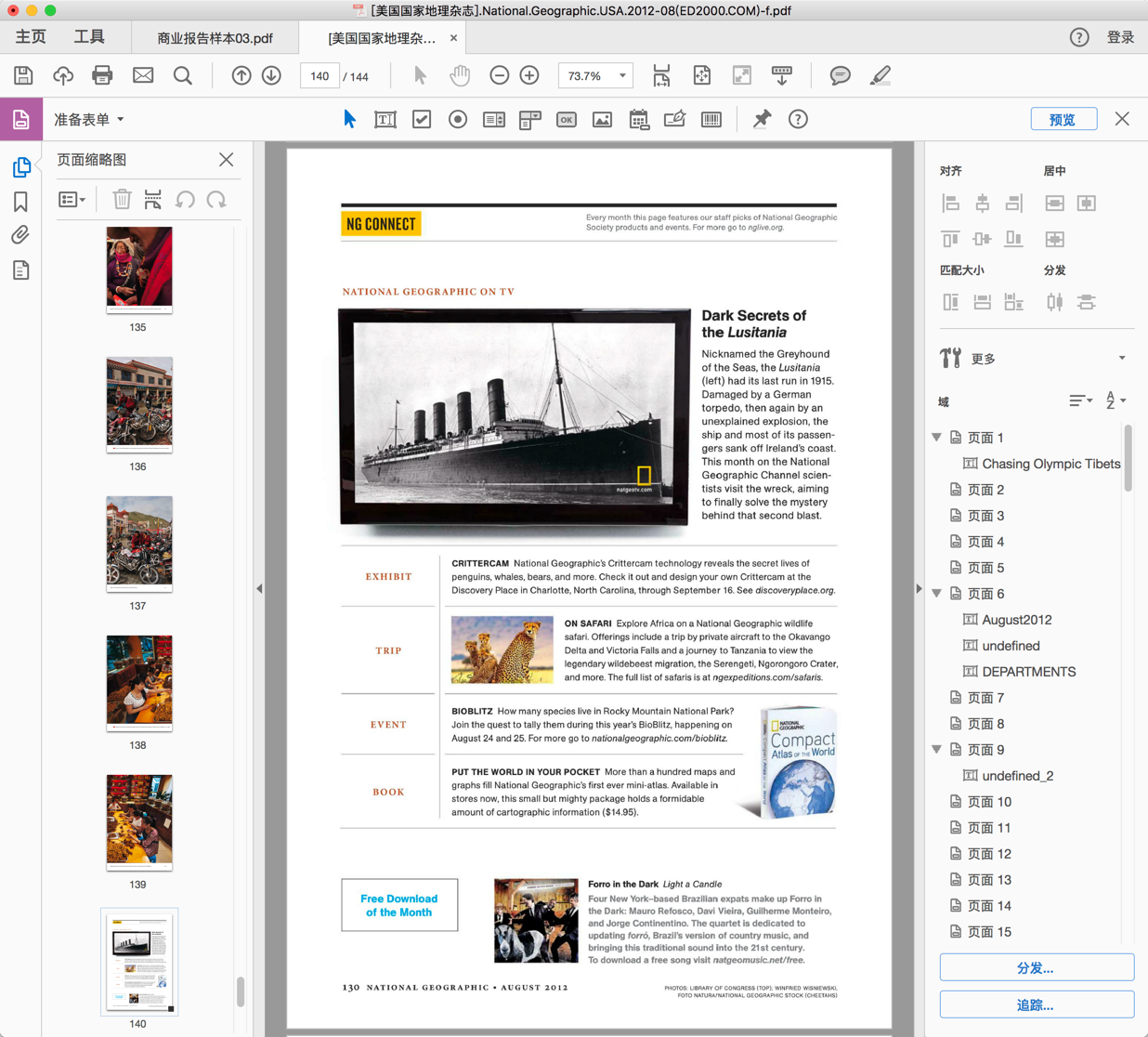Screen dimensions: 1148x1037
Task: Switch to the 主页 tab
Action: point(31,37)
